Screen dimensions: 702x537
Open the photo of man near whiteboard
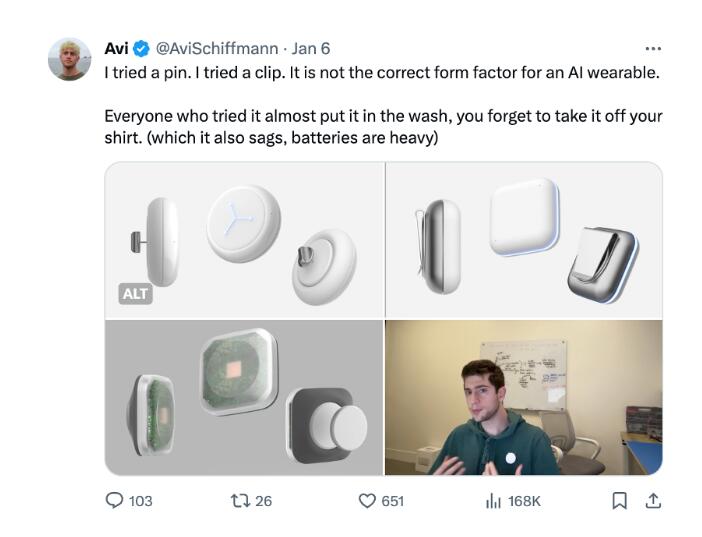(524, 397)
